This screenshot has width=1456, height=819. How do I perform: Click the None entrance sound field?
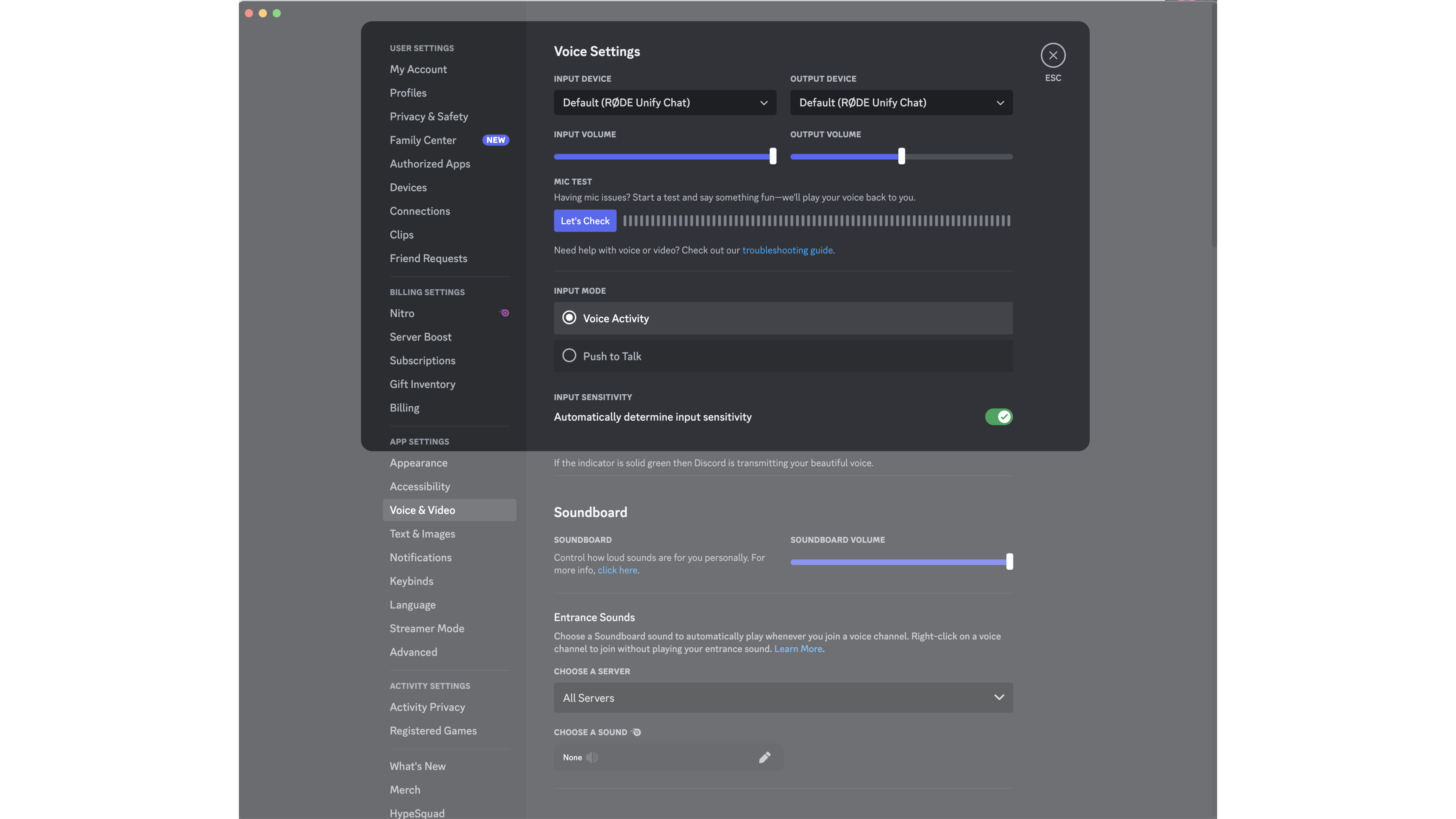tap(668, 757)
